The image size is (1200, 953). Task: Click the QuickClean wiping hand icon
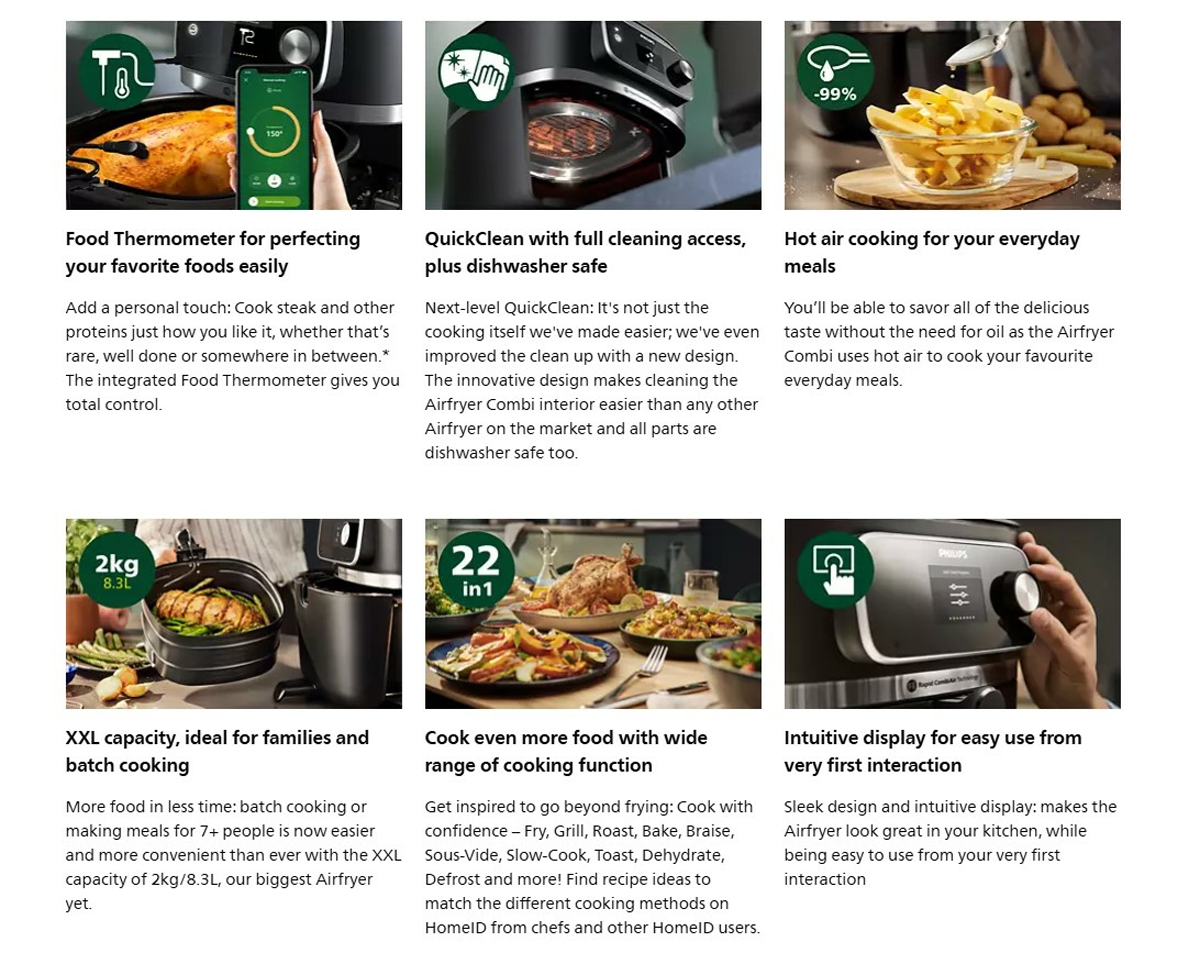coord(476,72)
